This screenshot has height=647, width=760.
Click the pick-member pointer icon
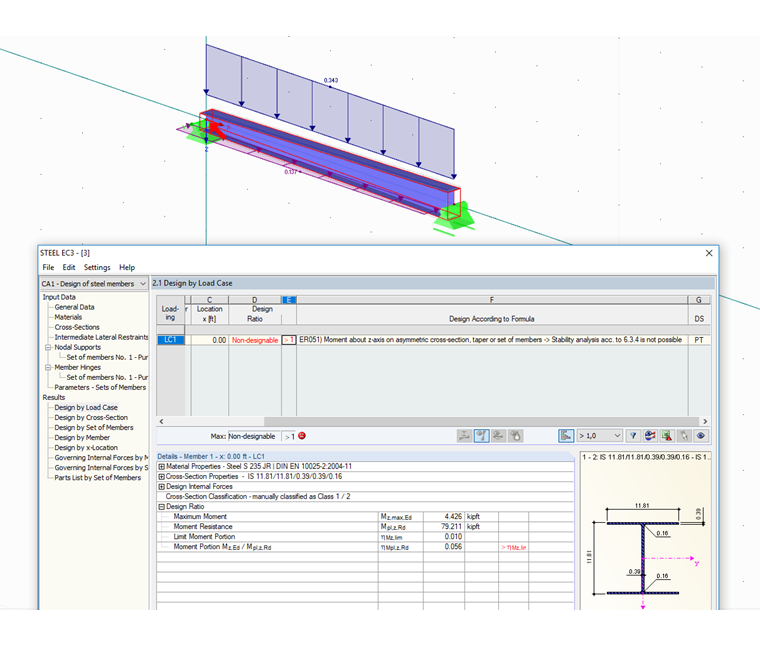click(684, 436)
